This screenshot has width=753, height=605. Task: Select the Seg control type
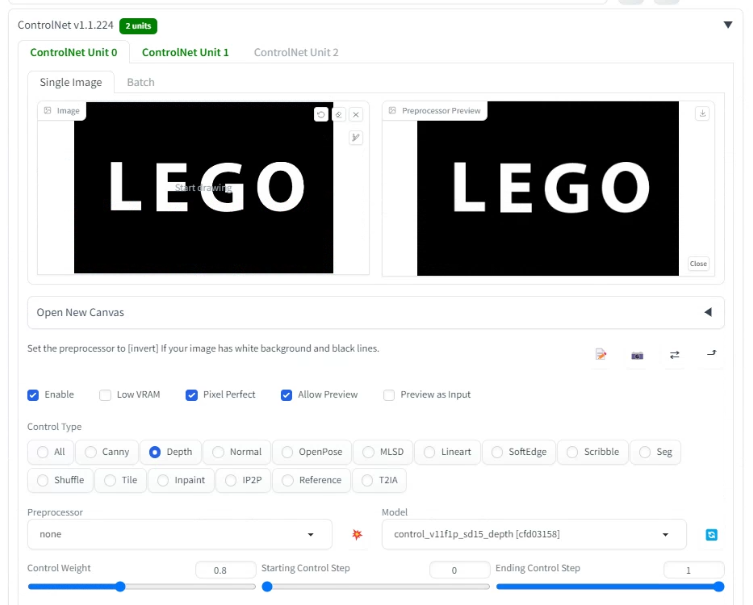[x=655, y=452]
